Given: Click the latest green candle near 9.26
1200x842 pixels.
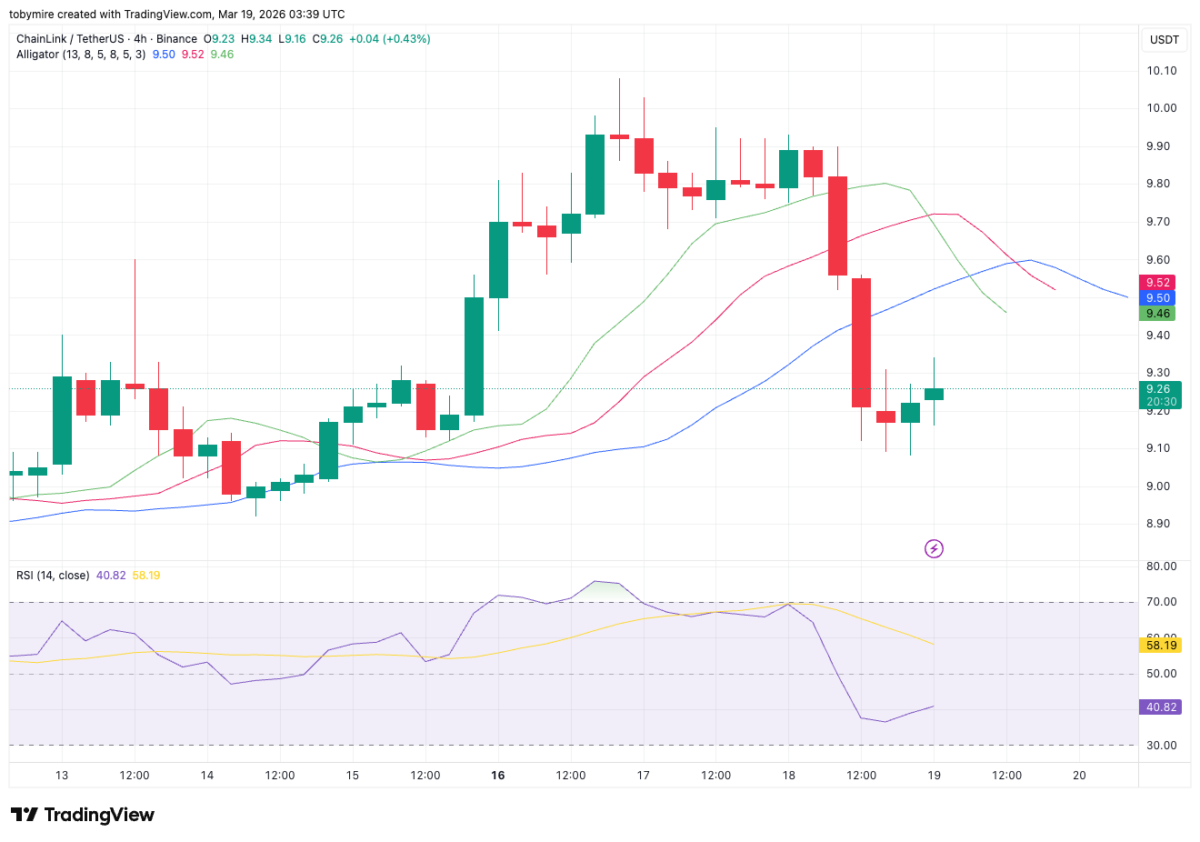Looking at the screenshot, I should [934, 393].
